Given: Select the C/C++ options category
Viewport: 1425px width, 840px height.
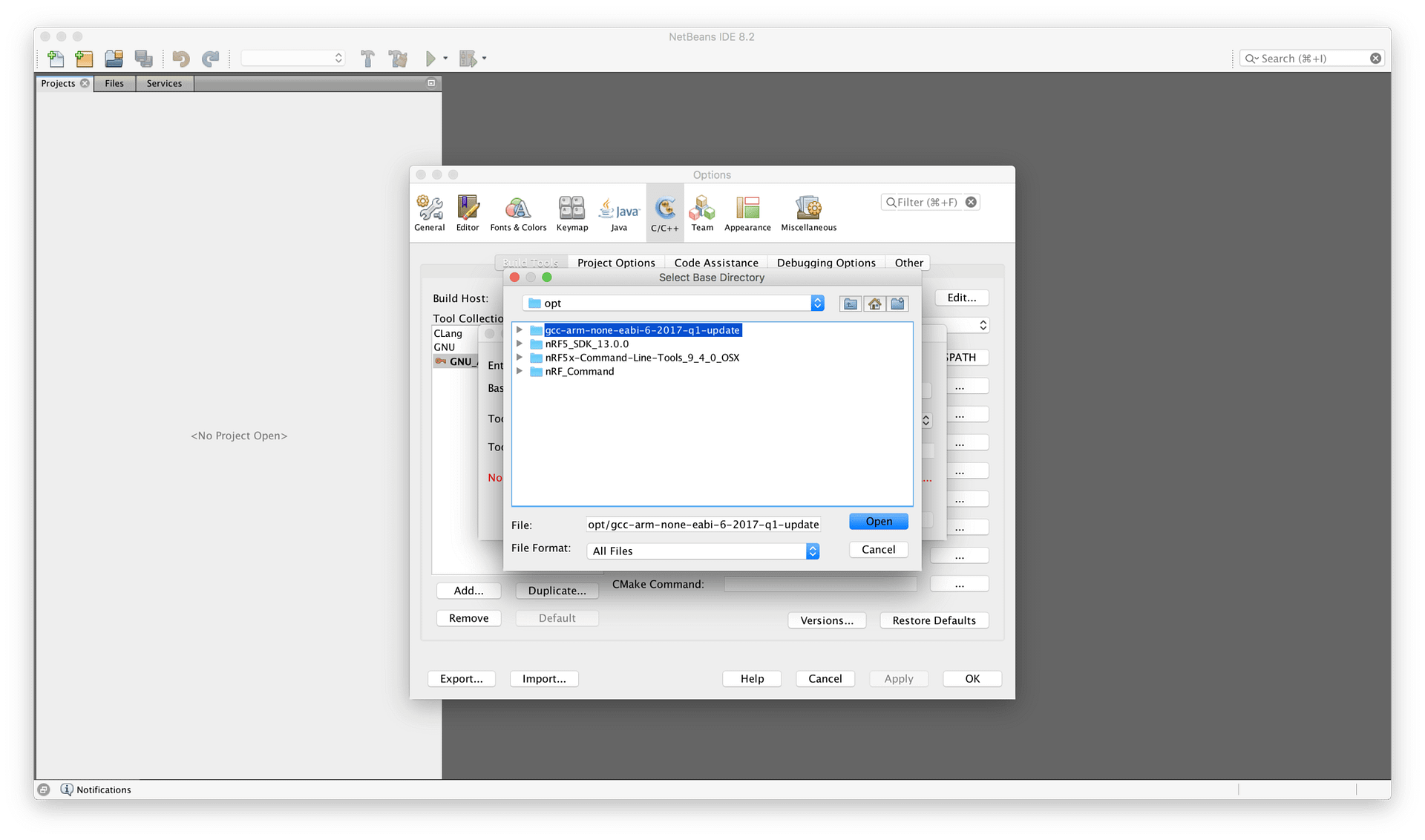Looking at the screenshot, I should coord(665,214).
